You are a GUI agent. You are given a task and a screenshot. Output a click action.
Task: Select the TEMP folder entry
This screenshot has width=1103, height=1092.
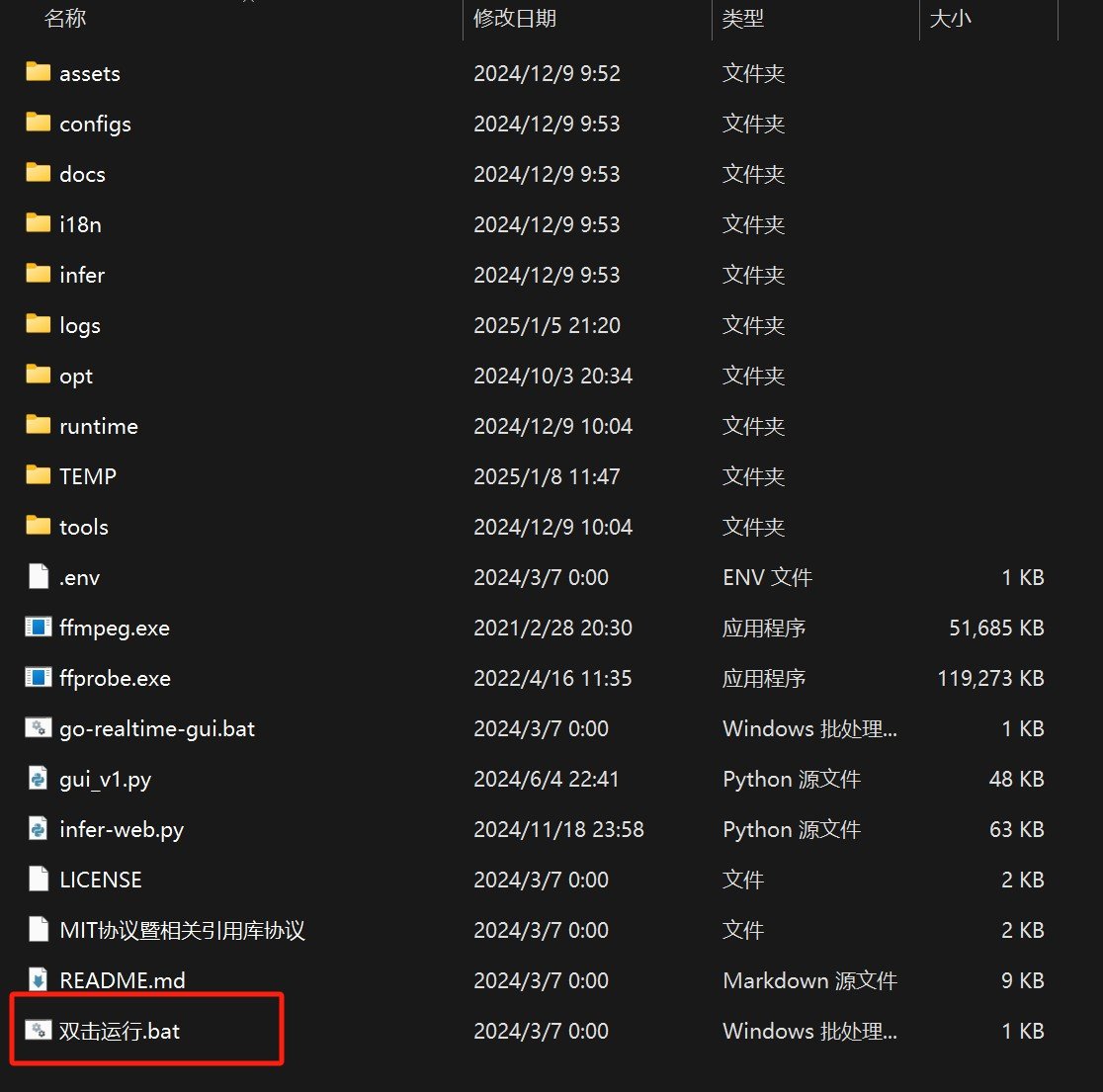pyautogui.click(x=87, y=475)
